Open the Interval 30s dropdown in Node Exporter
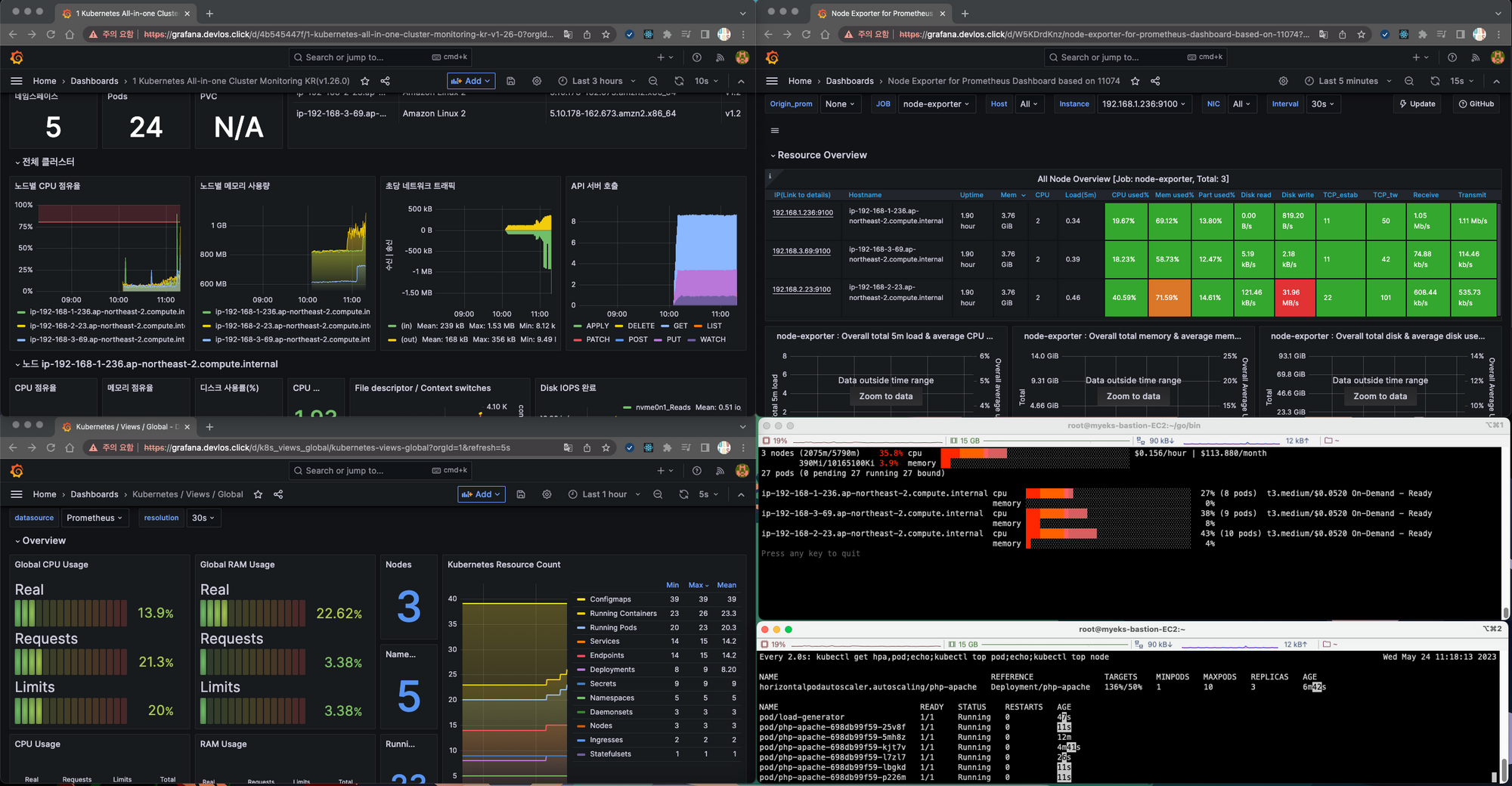The width and height of the screenshot is (1512, 786). (1323, 104)
